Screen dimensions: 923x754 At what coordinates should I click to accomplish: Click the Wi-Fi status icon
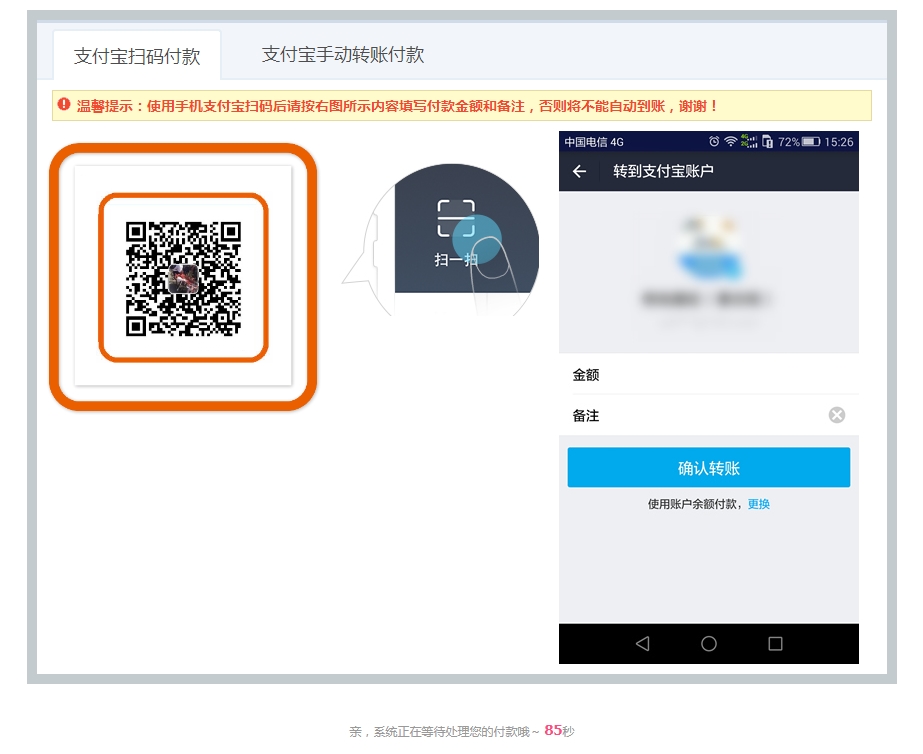[731, 141]
